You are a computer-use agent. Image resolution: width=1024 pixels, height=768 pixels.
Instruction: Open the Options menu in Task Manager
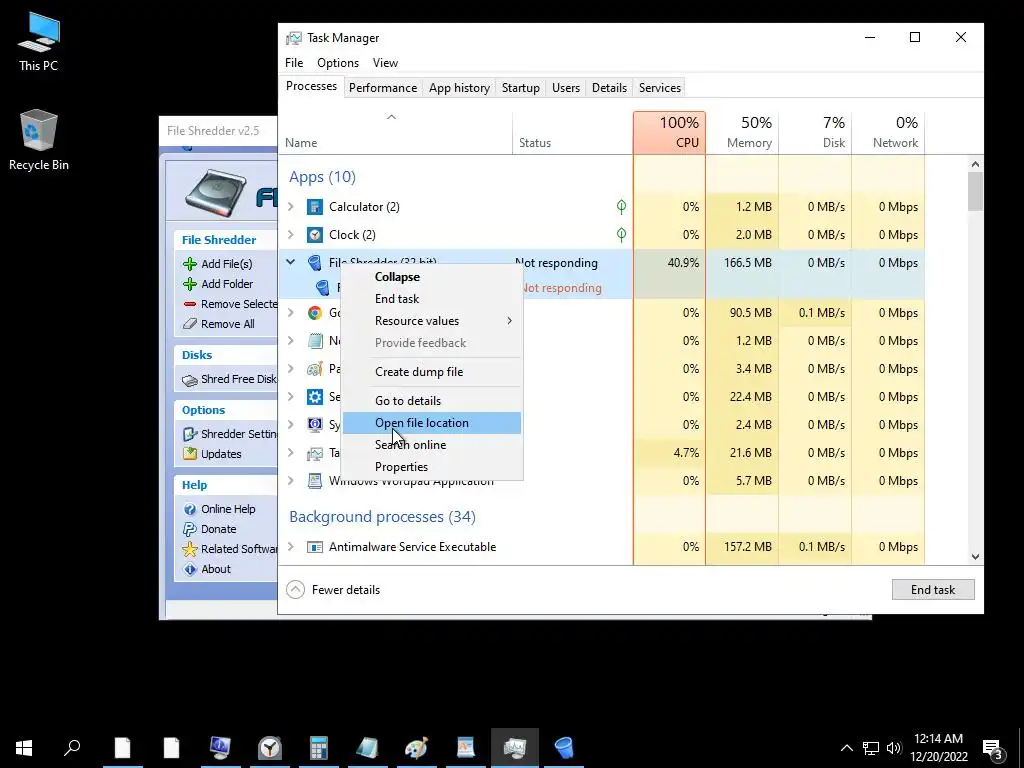point(338,63)
